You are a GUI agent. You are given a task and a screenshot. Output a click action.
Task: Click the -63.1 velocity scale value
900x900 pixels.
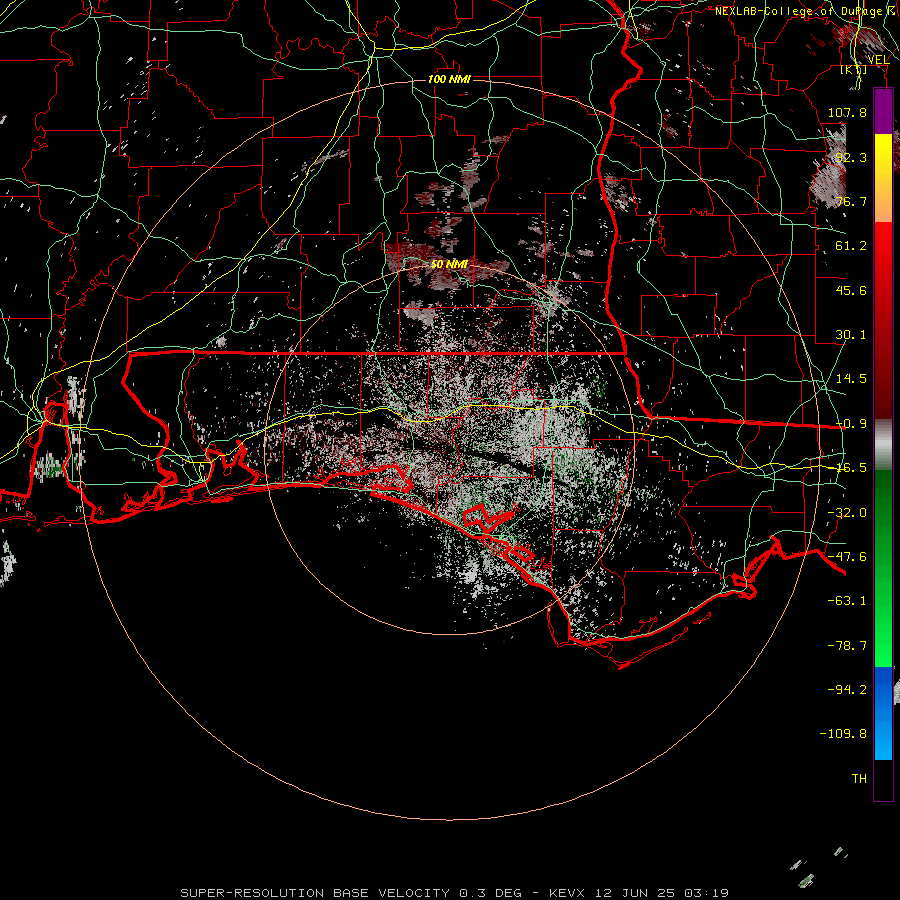pos(847,601)
